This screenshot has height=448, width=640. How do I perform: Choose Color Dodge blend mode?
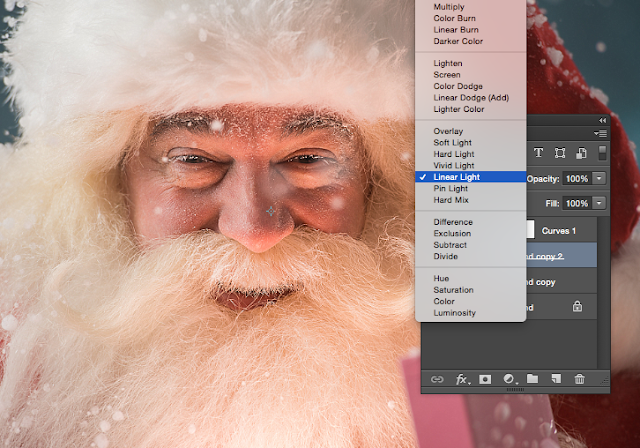[x=458, y=86]
